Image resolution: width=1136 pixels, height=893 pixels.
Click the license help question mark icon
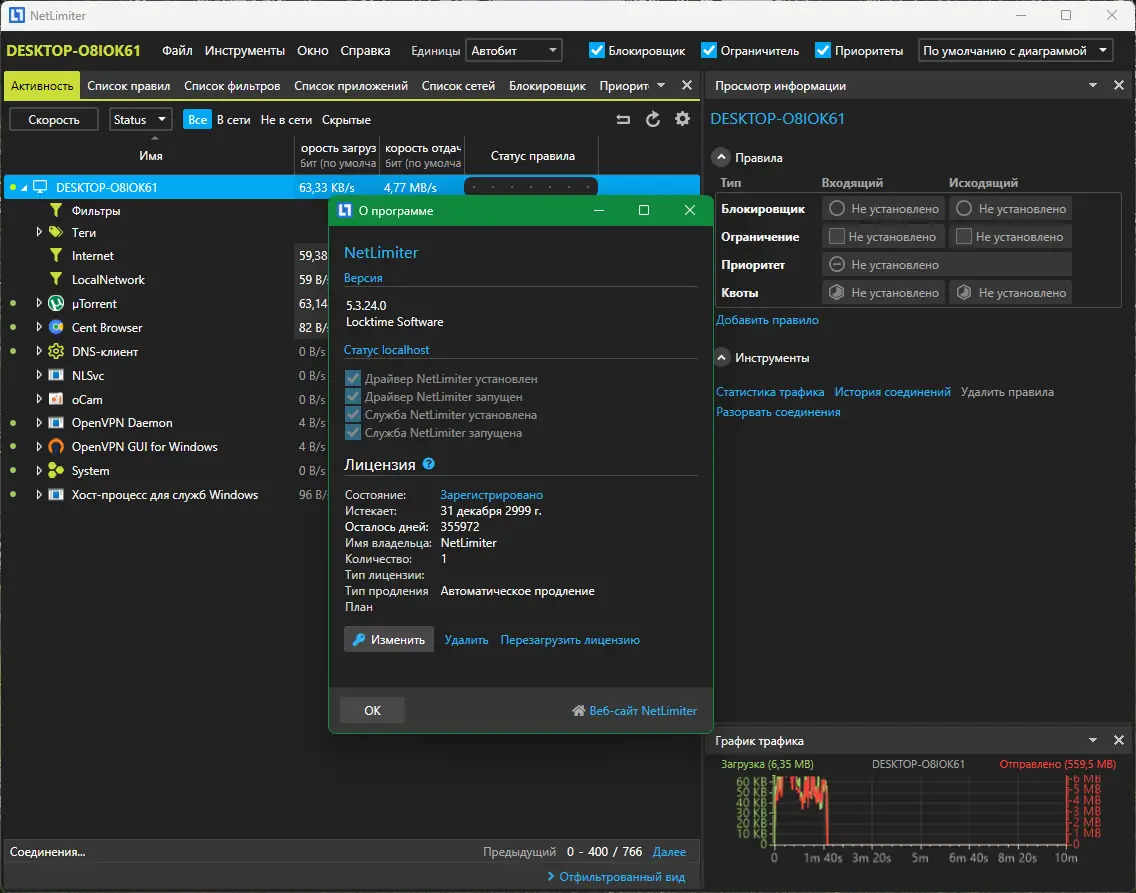(x=429, y=464)
